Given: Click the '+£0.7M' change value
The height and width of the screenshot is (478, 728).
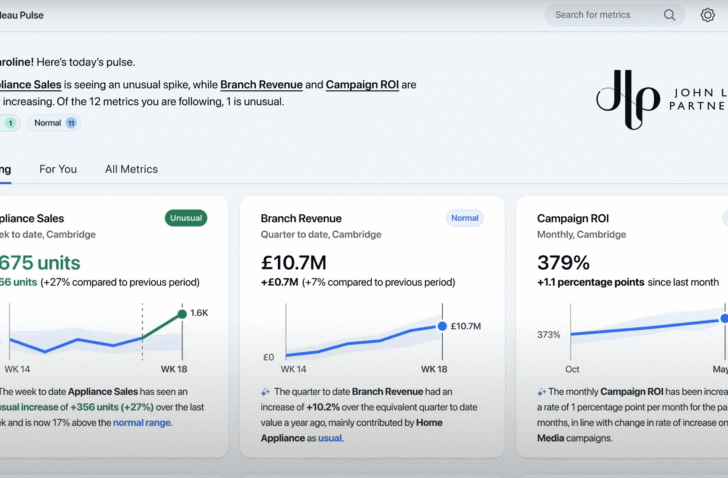Looking at the screenshot, I should click(280, 283).
